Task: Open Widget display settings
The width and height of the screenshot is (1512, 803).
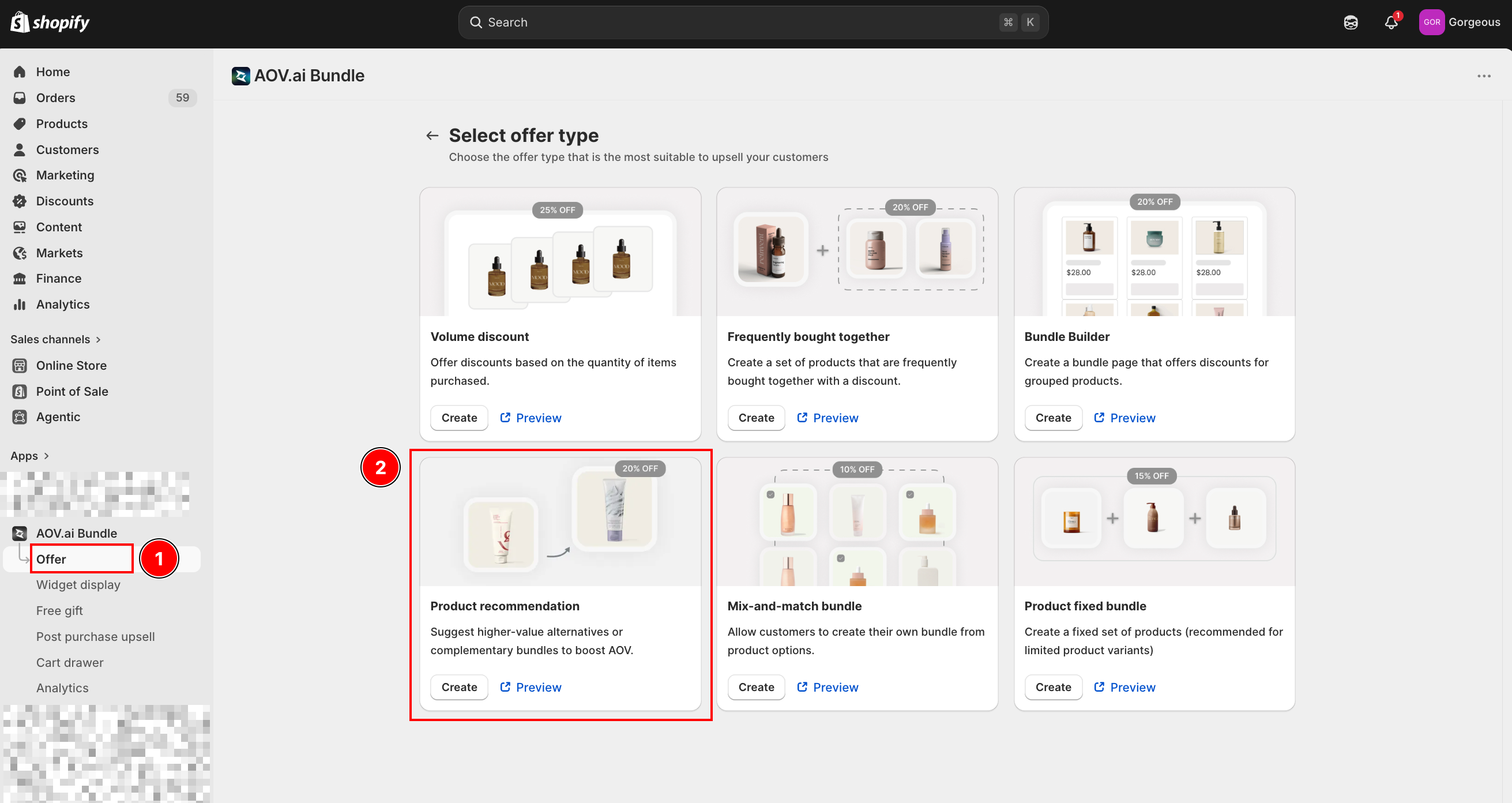Action: 78,584
